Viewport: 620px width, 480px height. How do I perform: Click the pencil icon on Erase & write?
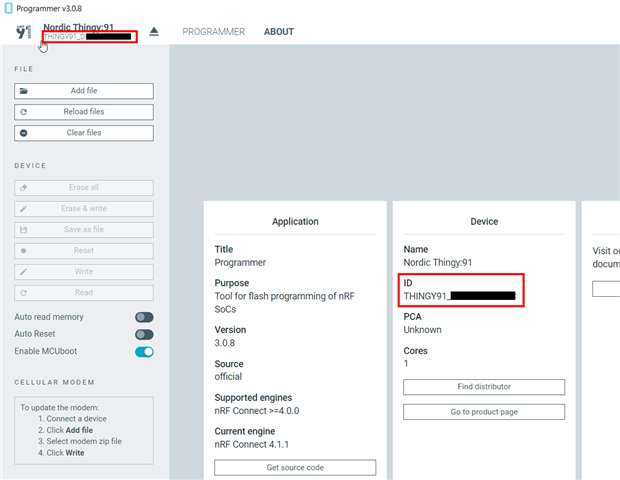point(24,209)
